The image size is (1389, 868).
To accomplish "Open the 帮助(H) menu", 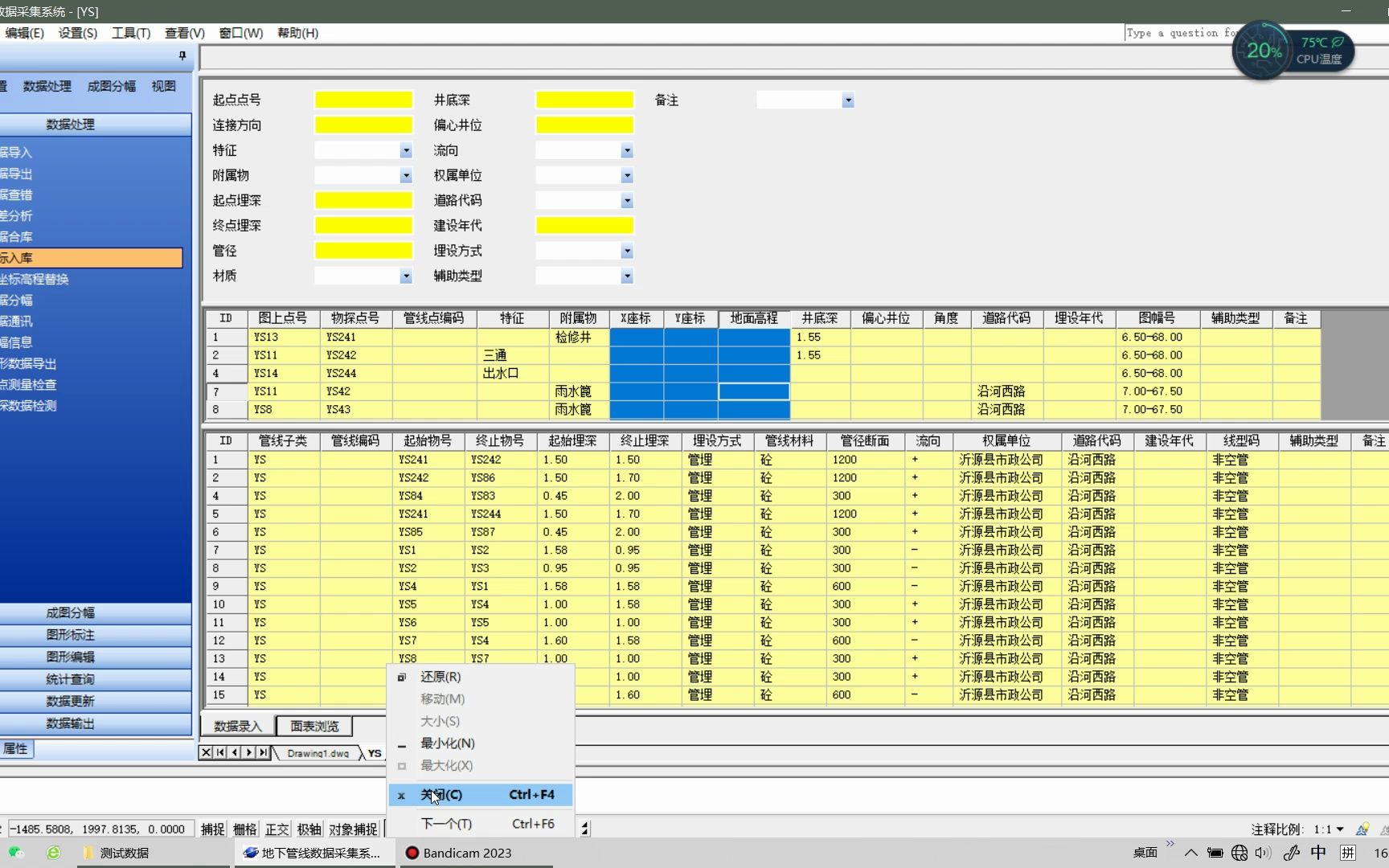I will [297, 33].
